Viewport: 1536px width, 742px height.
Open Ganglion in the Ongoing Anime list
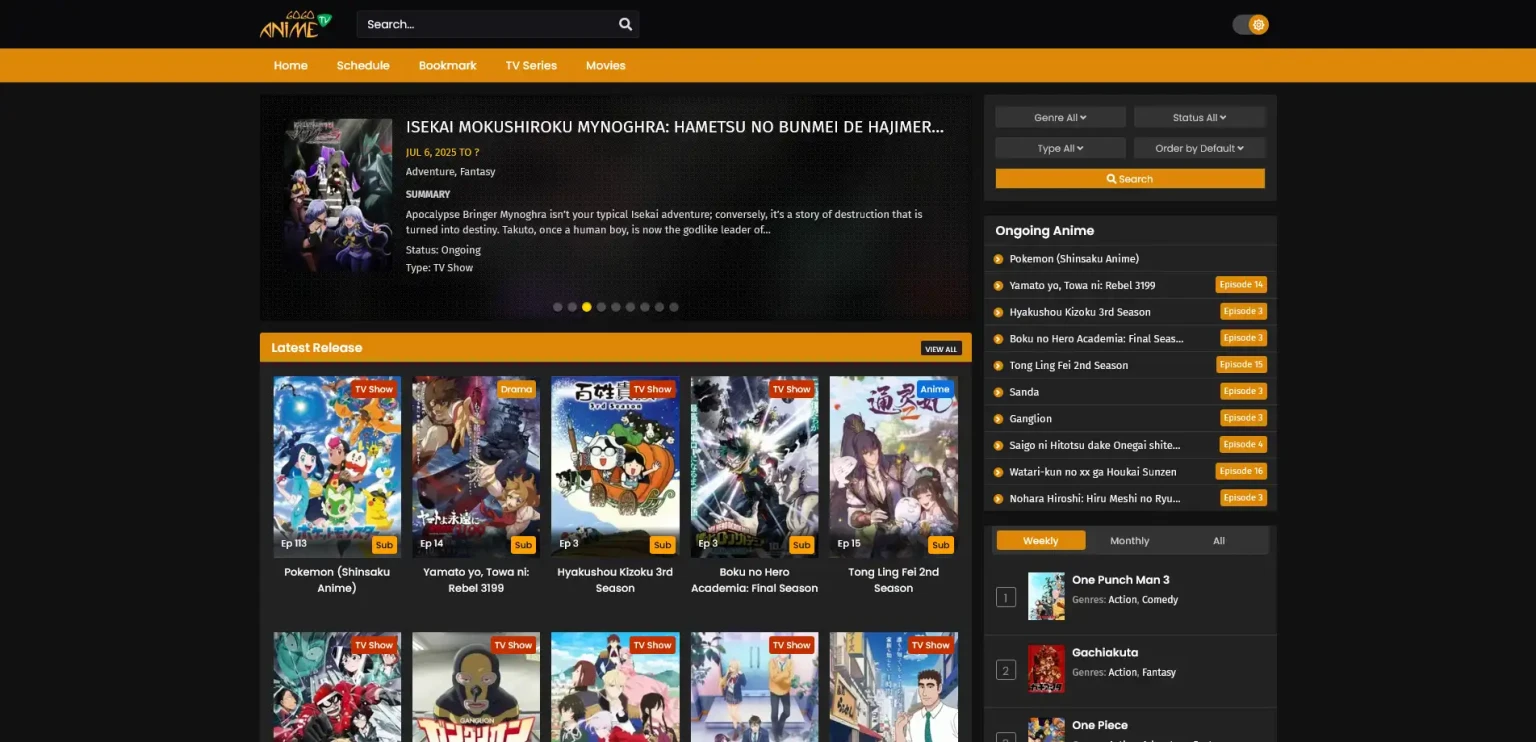pyautogui.click(x=1030, y=419)
